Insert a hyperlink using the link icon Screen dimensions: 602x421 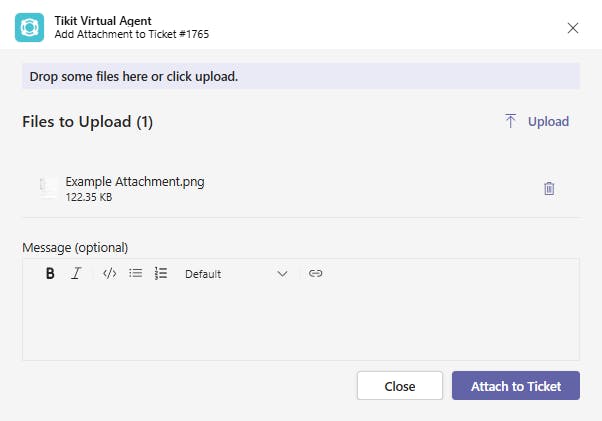tap(316, 273)
